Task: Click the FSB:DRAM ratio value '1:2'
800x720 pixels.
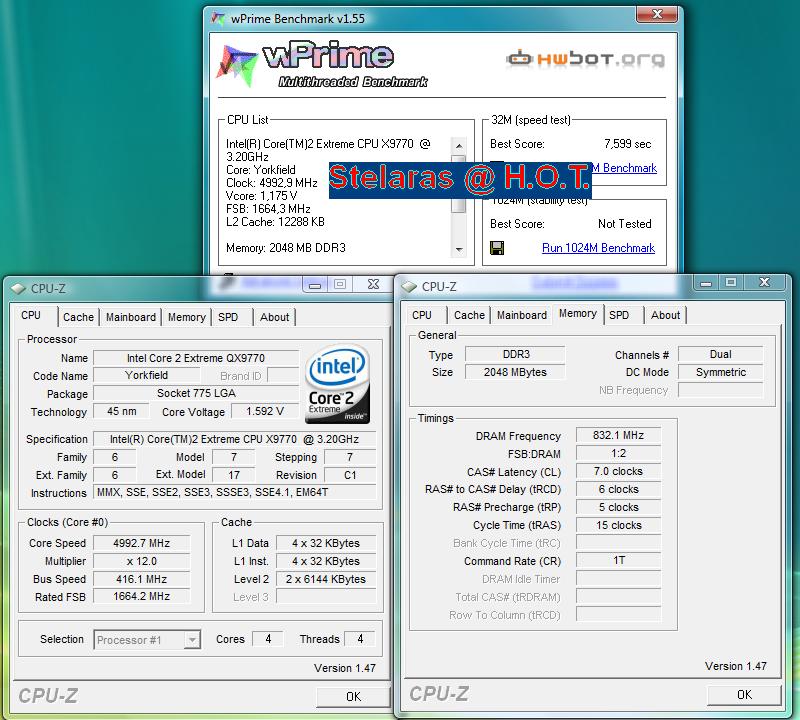Action: click(x=618, y=453)
